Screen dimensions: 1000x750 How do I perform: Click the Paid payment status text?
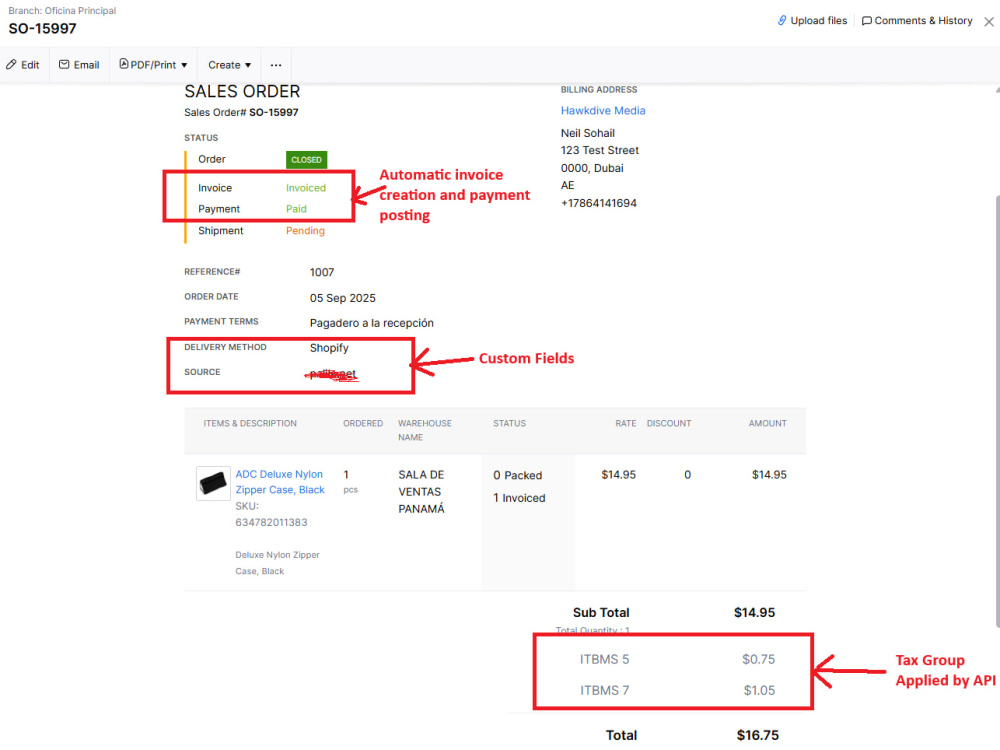tap(296, 209)
